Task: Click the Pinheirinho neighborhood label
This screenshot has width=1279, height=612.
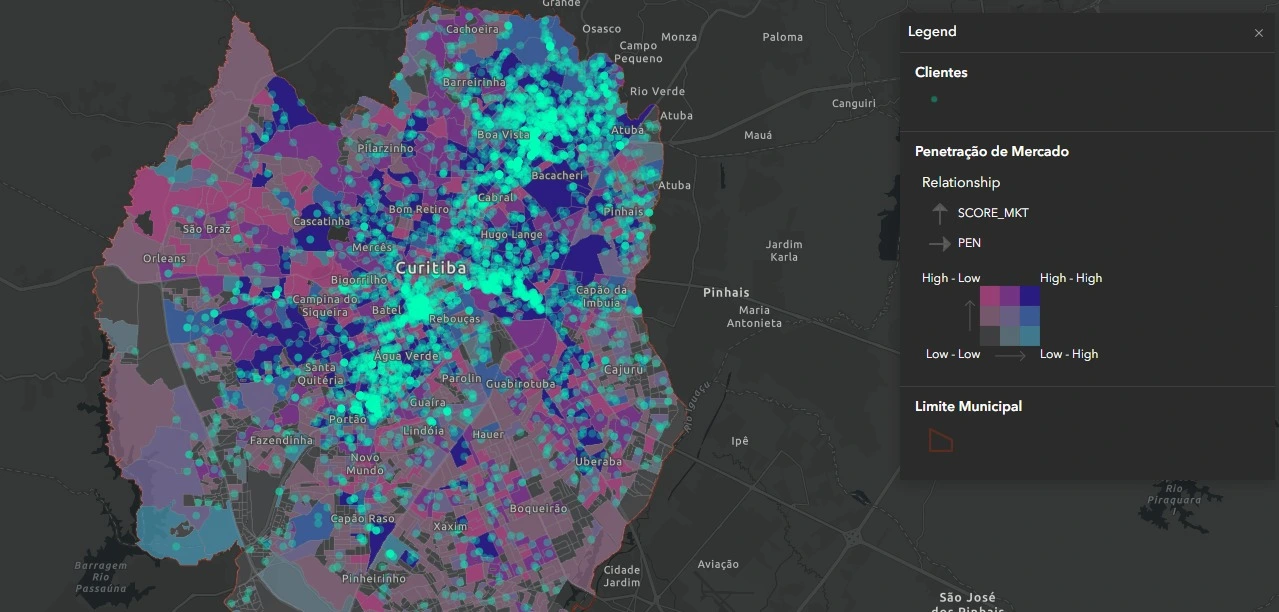Action: point(374,578)
